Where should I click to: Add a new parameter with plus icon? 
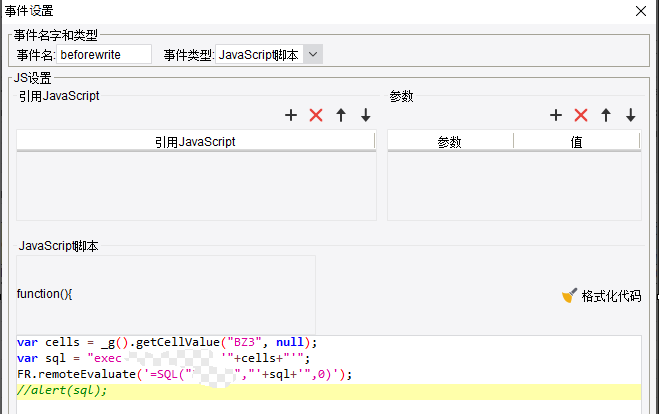pos(556,115)
